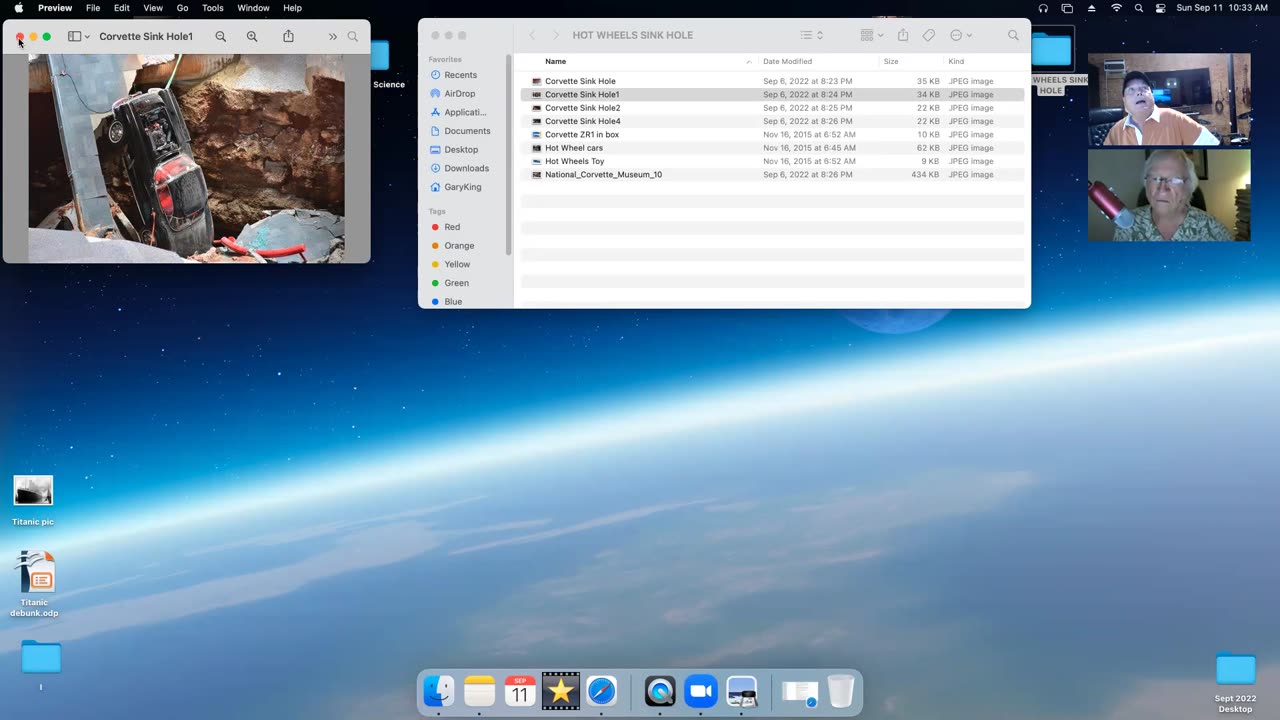Zoom in on the Corvette image

tap(252, 36)
